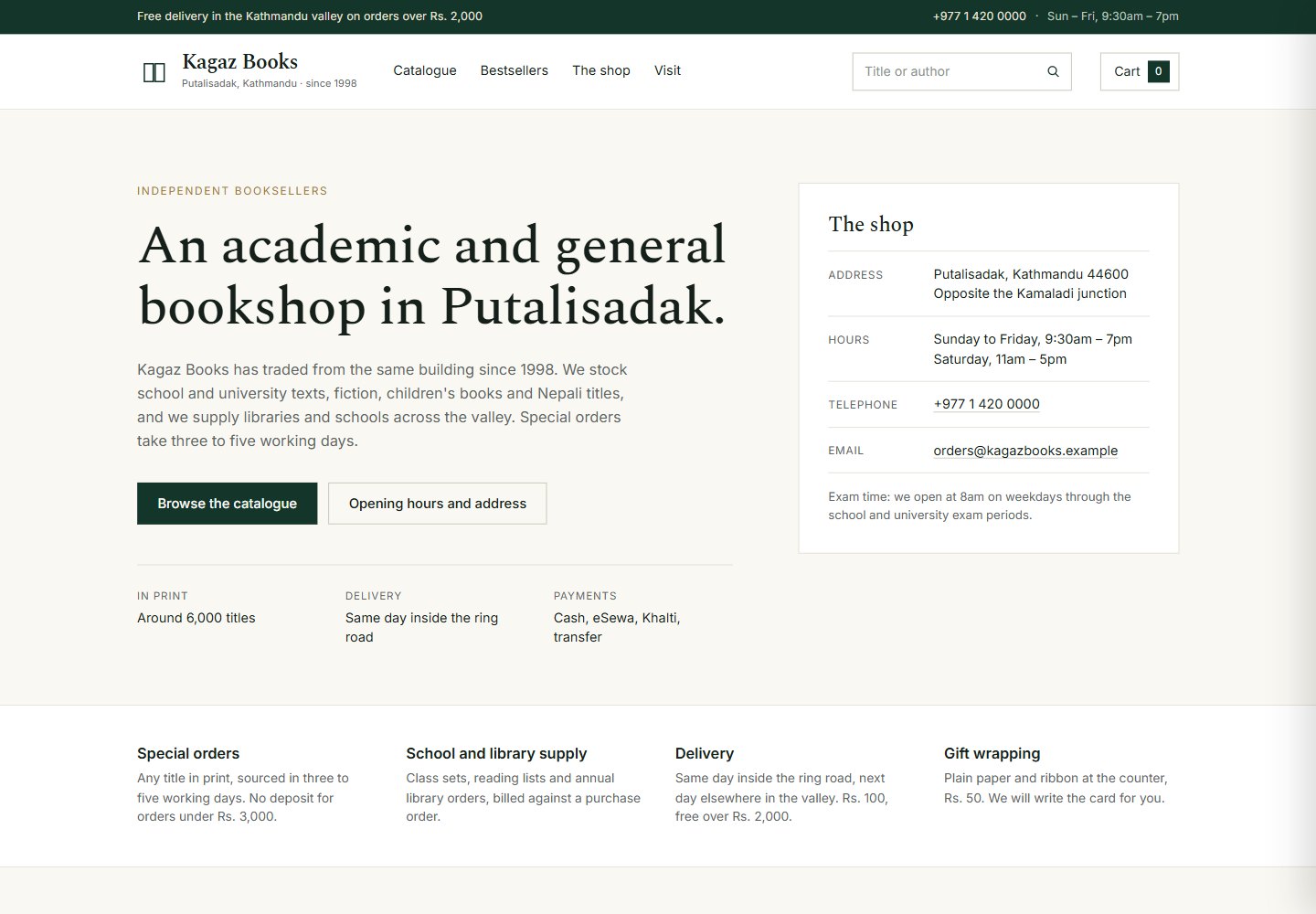The image size is (1316, 914).
Task: Click the INDEPENDENT BOOKSELLERS label
Action: click(x=232, y=191)
